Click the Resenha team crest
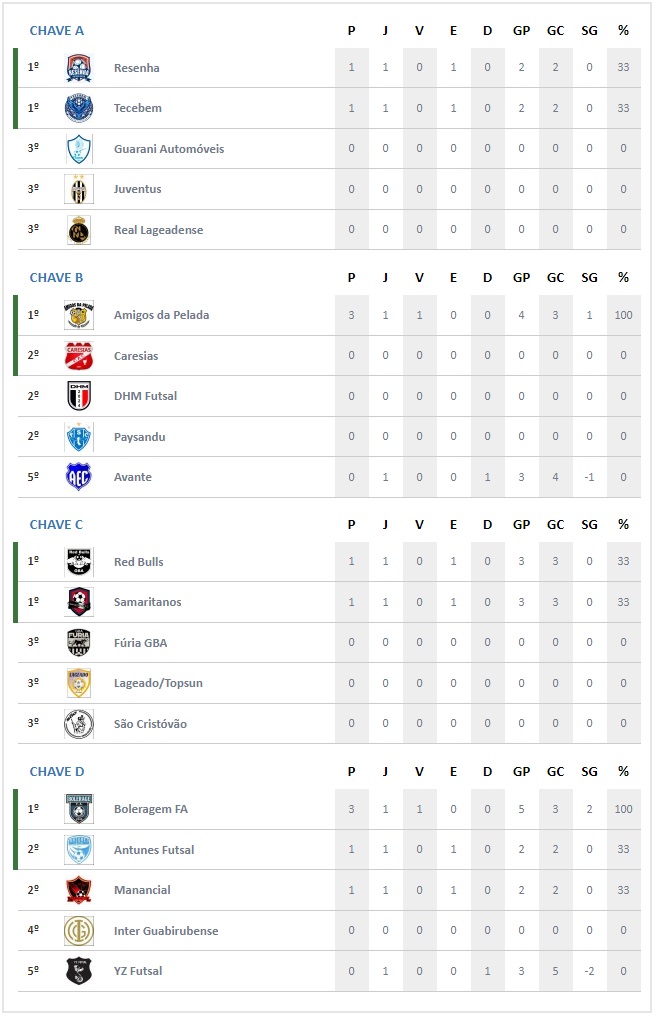 point(79,68)
